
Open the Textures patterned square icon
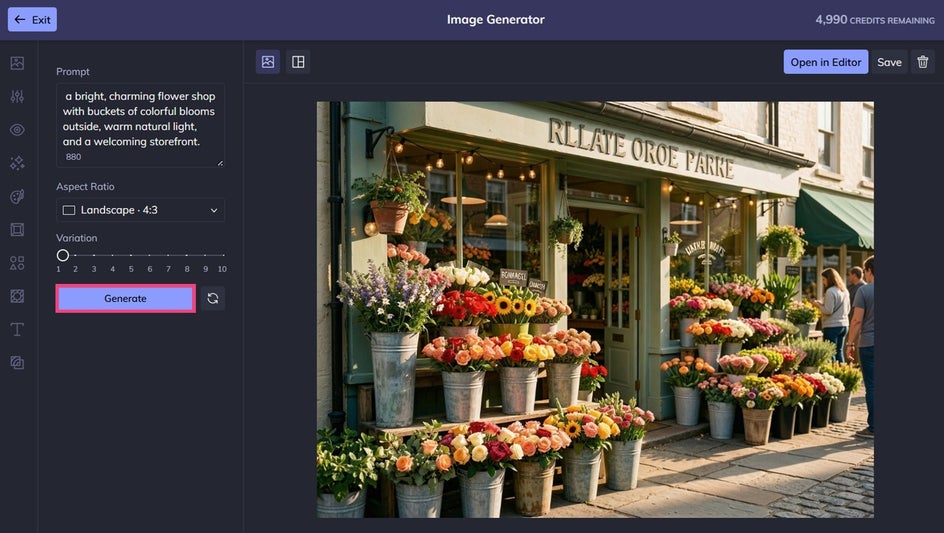pyautogui.click(x=17, y=296)
